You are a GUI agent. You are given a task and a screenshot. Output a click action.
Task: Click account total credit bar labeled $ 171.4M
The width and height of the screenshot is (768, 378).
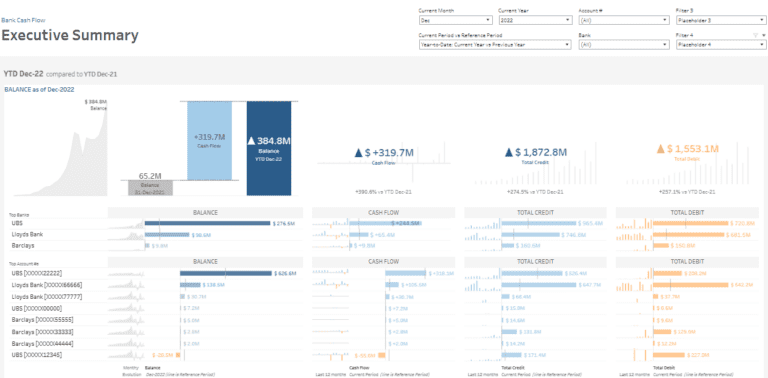click(x=511, y=354)
